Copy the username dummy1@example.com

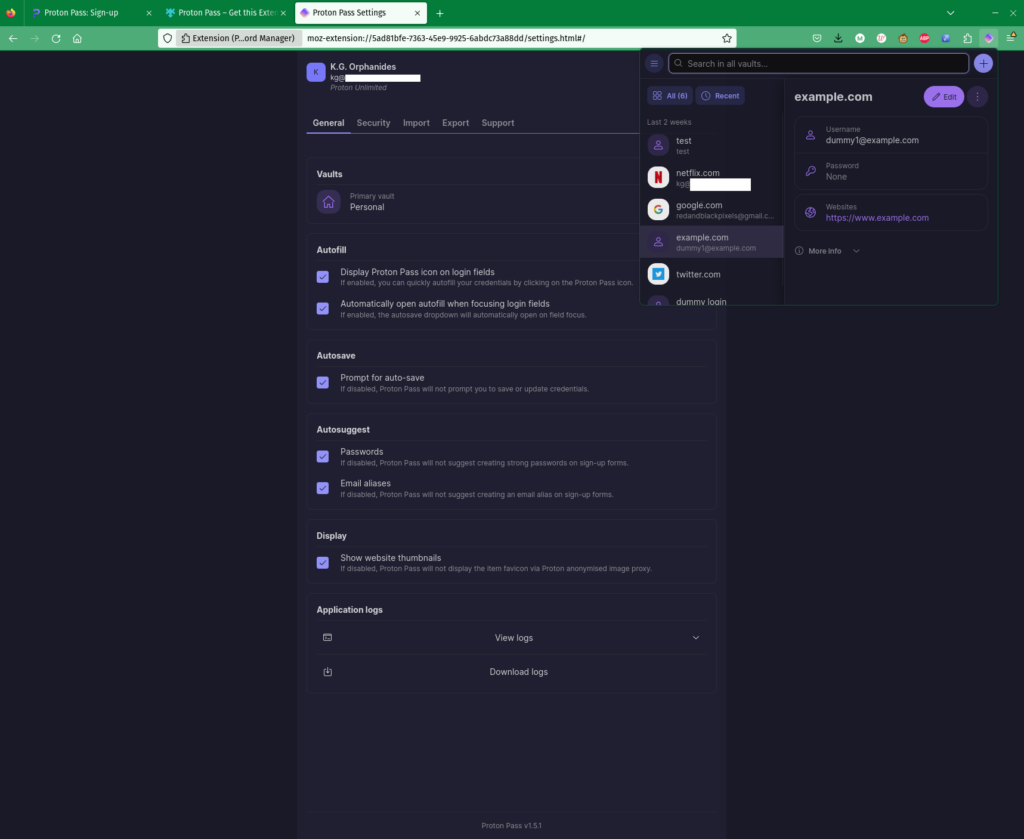click(891, 135)
